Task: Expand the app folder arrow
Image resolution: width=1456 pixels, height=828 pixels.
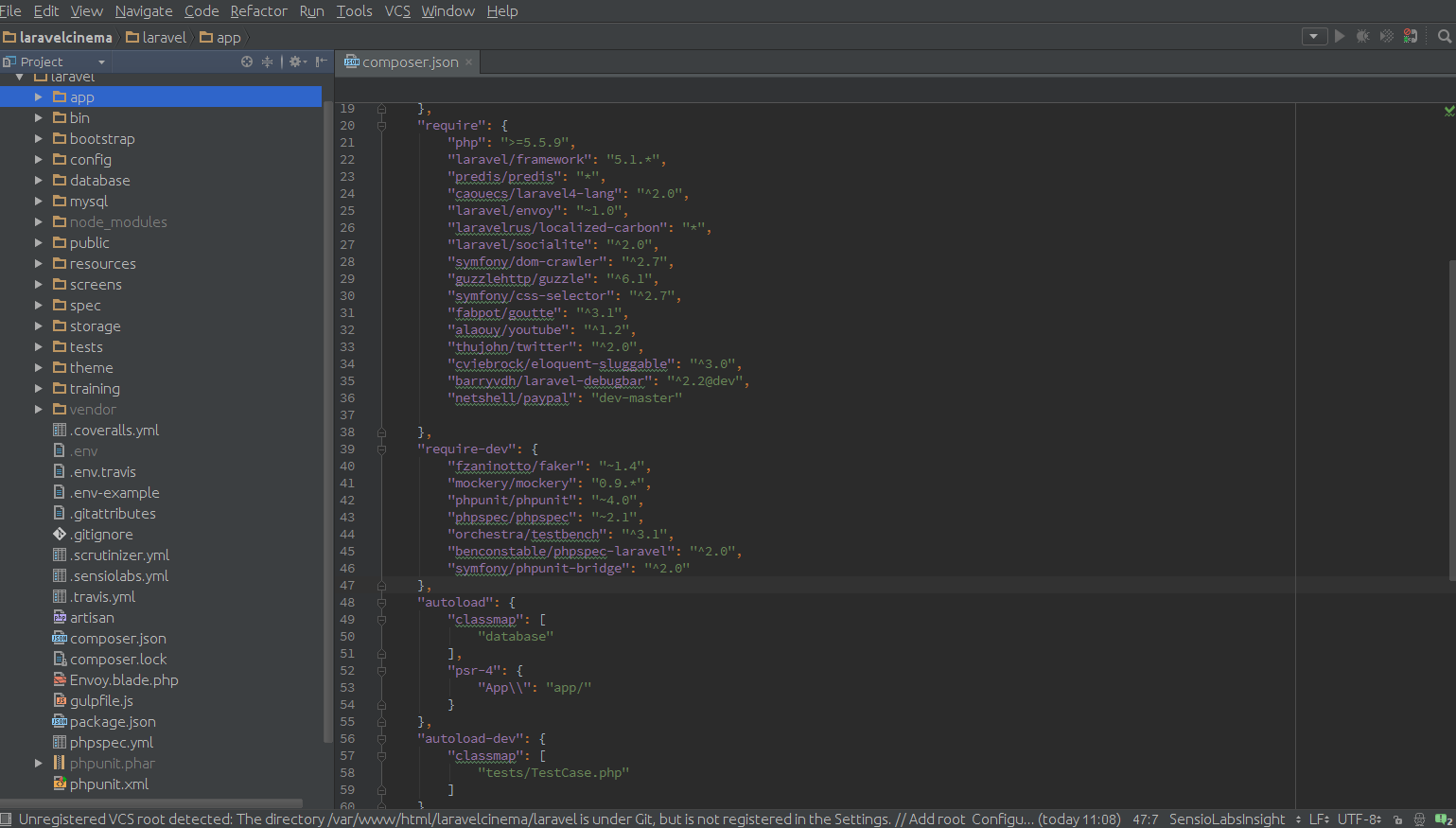Action: pyautogui.click(x=38, y=97)
